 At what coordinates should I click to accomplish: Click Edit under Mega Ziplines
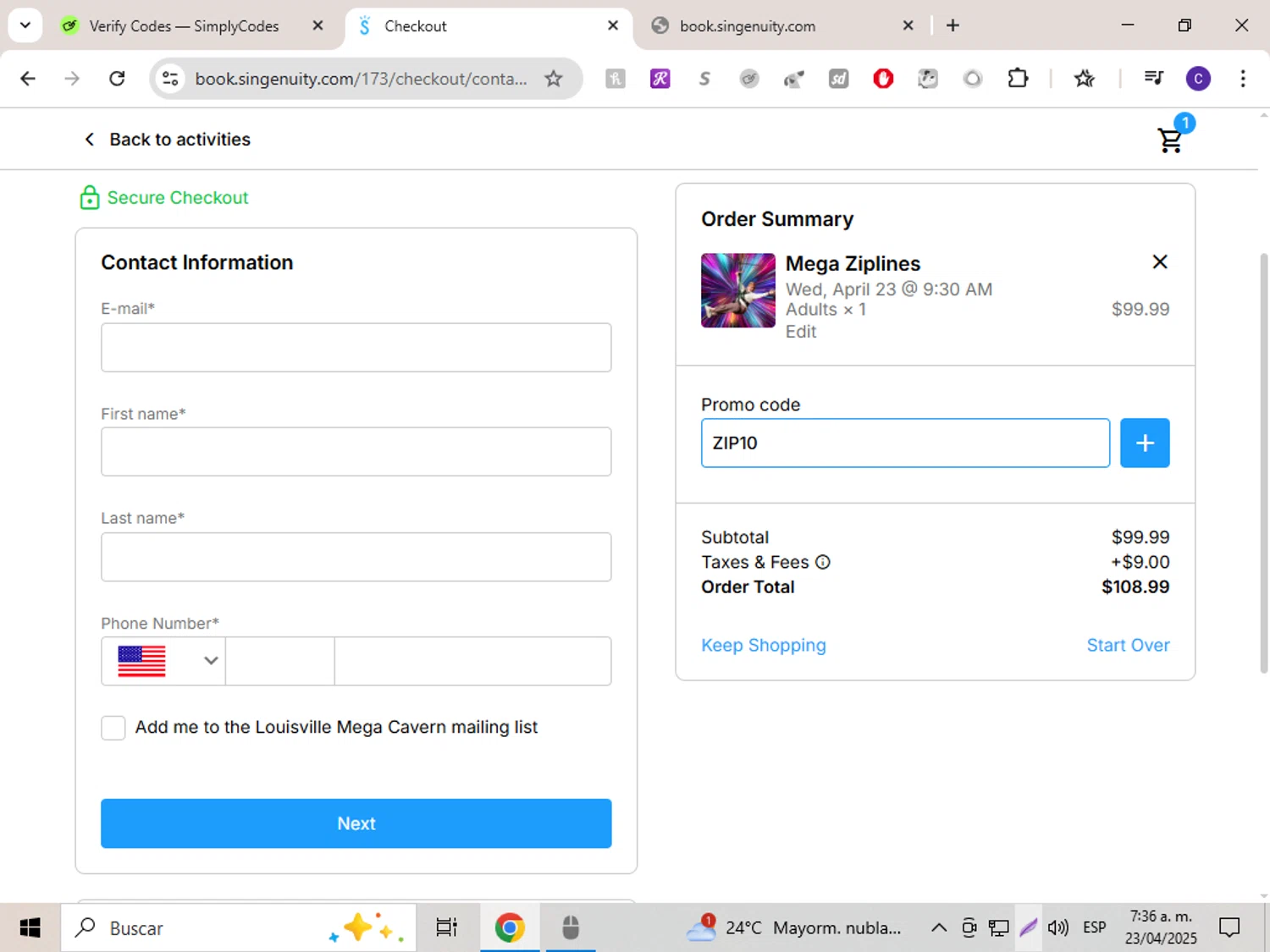[x=801, y=332]
